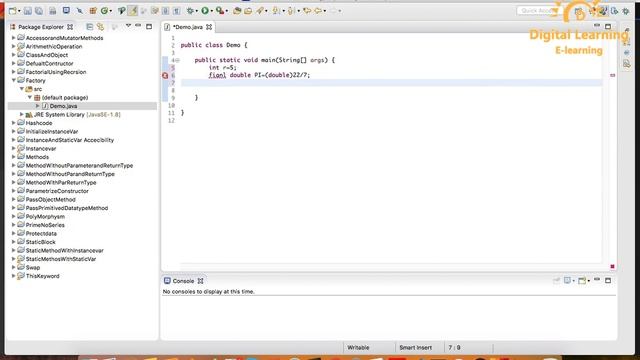Expand the PolyMorphysm project
The height and width of the screenshot is (360, 640).
[x=13, y=216]
